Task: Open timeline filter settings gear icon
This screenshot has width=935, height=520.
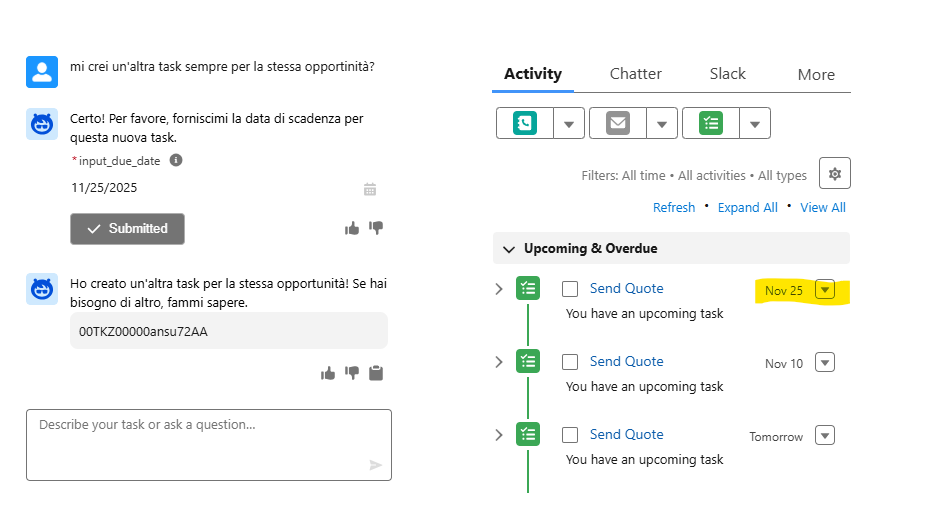Action: point(834,174)
